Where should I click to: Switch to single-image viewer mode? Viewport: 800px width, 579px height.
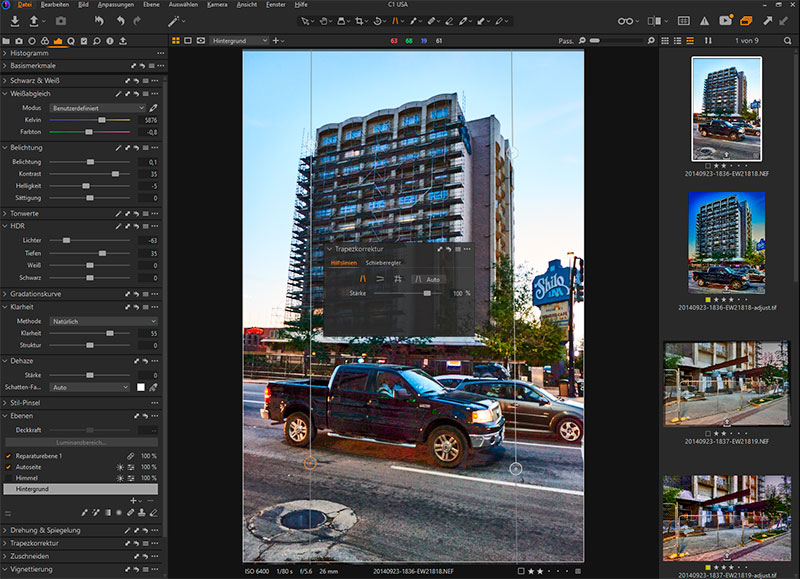click(x=188, y=41)
